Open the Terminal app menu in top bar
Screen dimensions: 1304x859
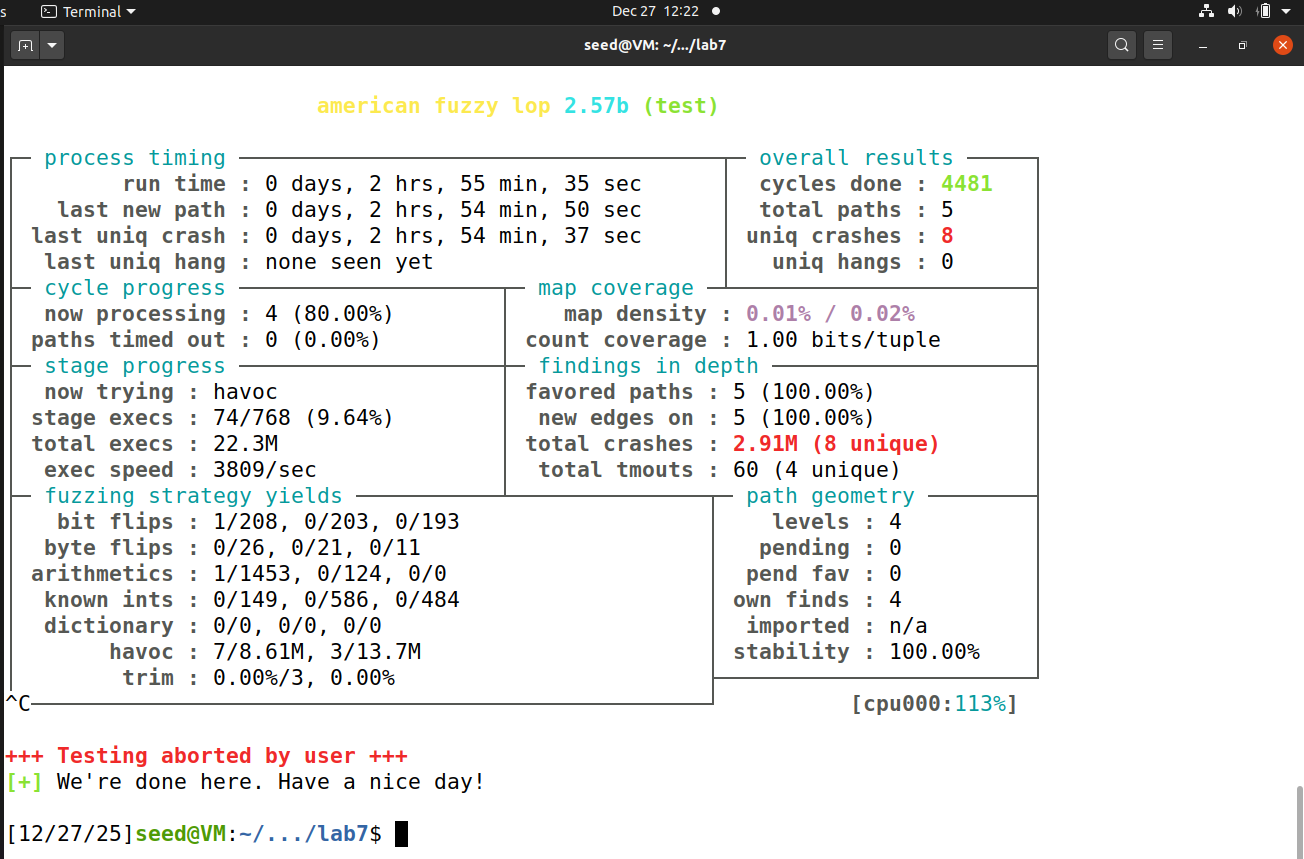[x=88, y=12]
